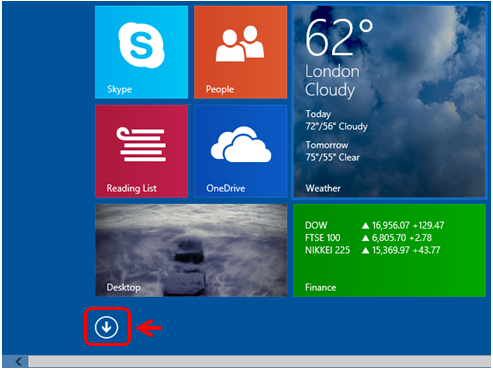This screenshot has width=493, height=370.
Task: Show all apps with the down arrow button
Action: click(x=106, y=327)
